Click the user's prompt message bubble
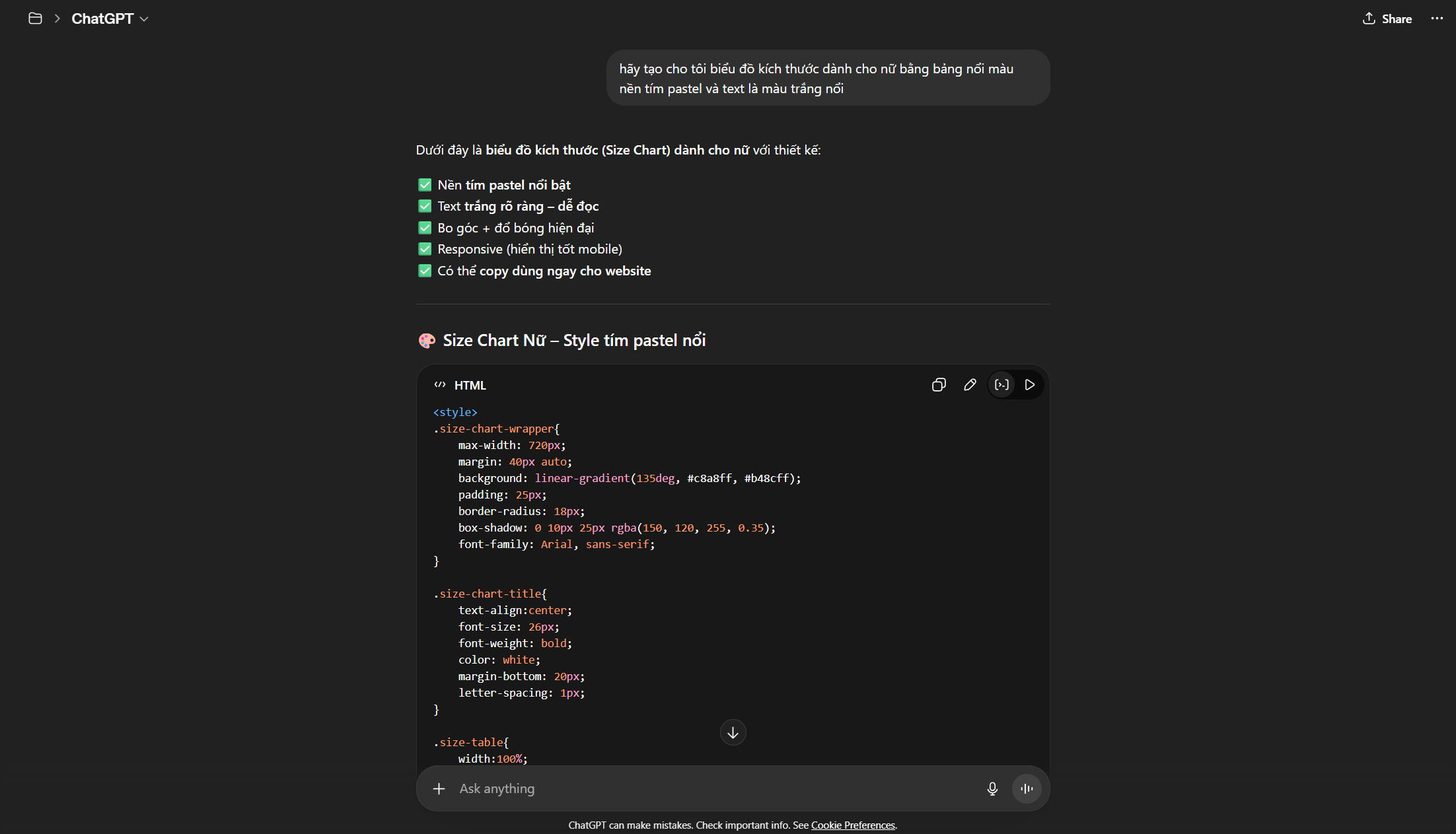The image size is (1456, 834). coord(827,78)
